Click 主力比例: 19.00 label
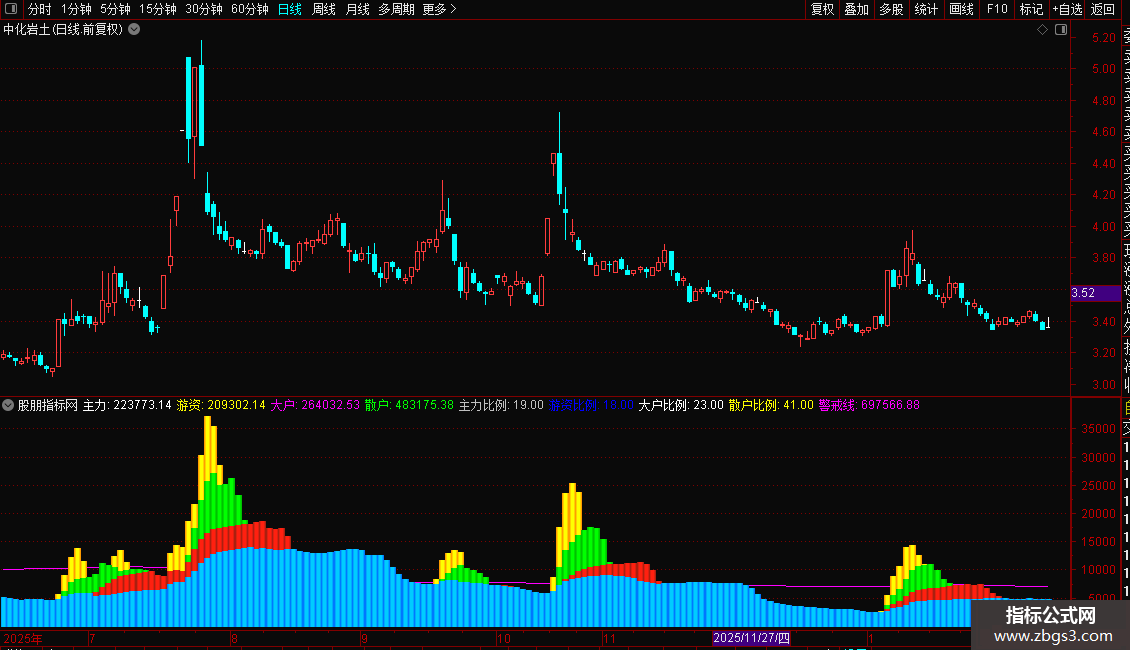Viewport: 1130px width, 650px height. pyautogui.click(x=501, y=405)
